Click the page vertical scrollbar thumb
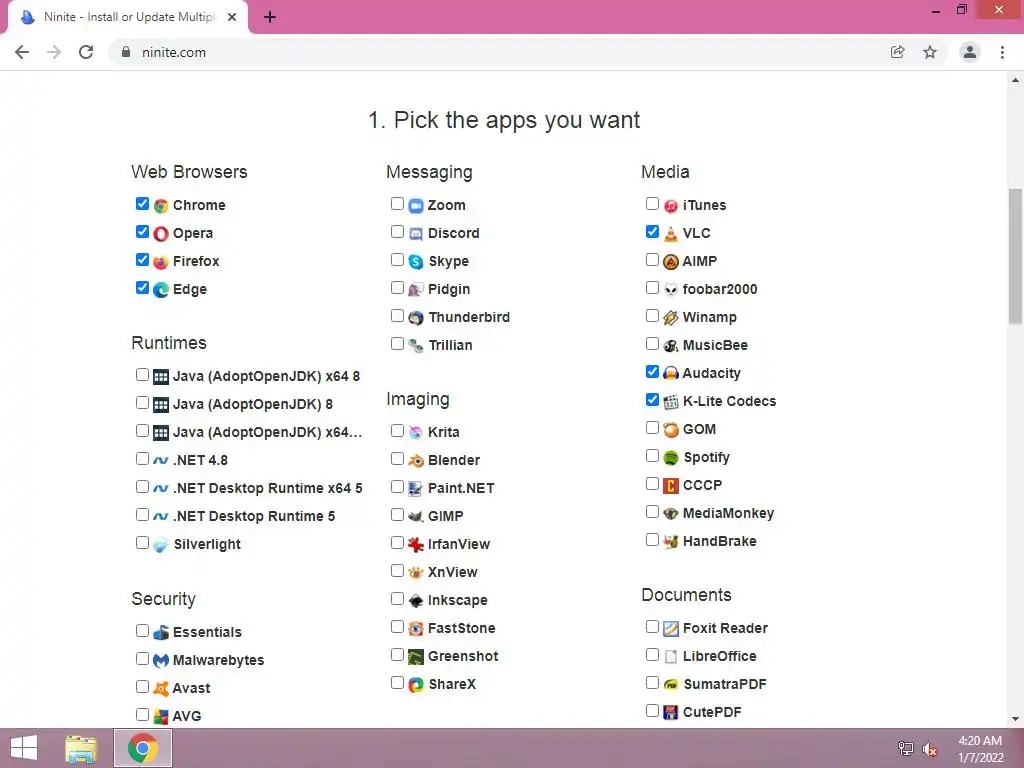 coord(1015,256)
